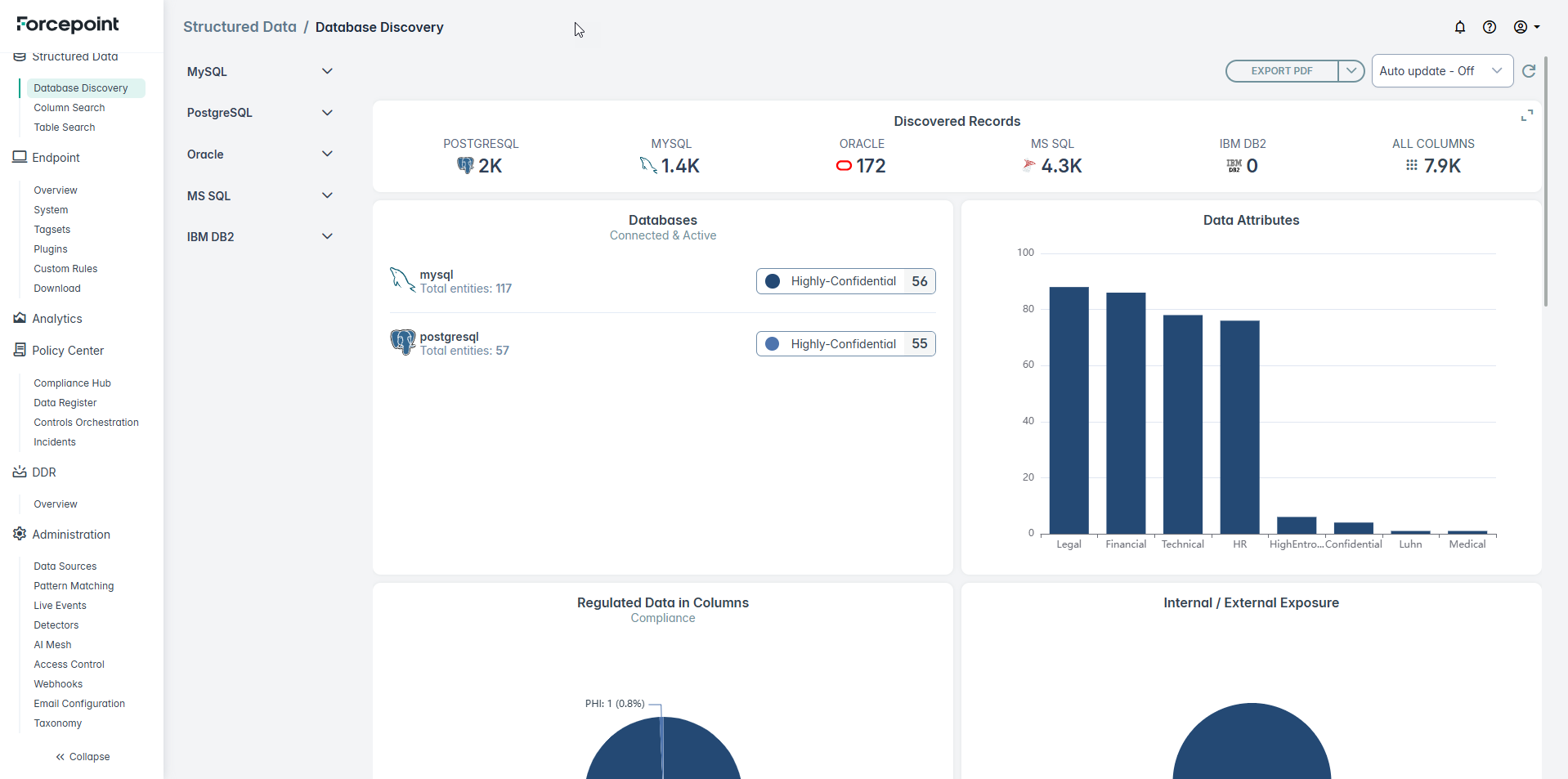This screenshot has width=1568, height=779.
Task: Expand the PostgreSQL filter section
Action: click(x=327, y=113)
